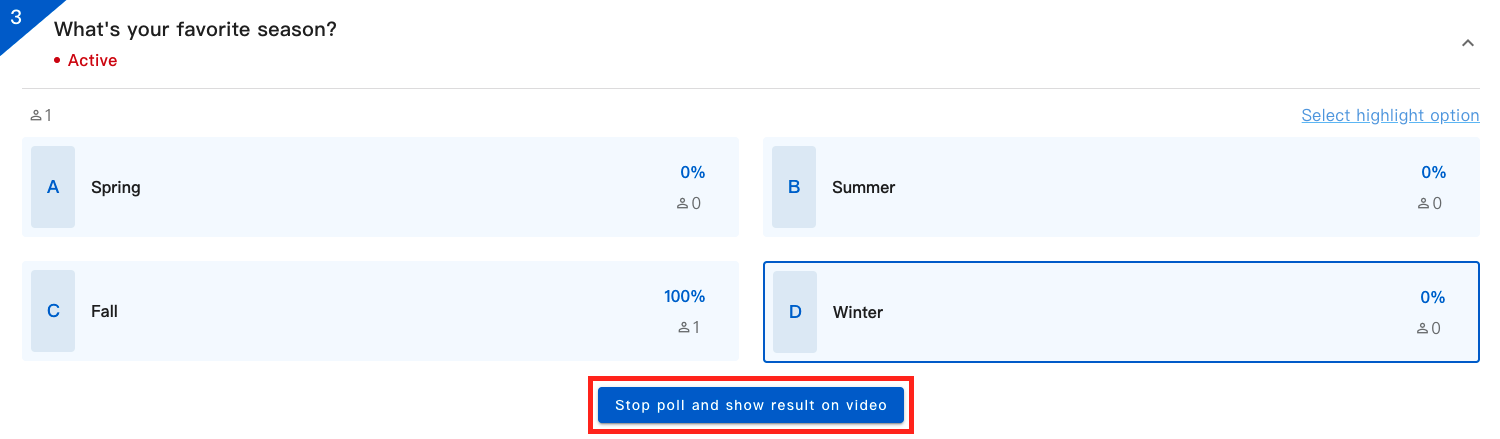The width and height of the screenshot is (1500, 439).
Task: Click the Winter voter count icon
Action: (x=1423, y=328)
